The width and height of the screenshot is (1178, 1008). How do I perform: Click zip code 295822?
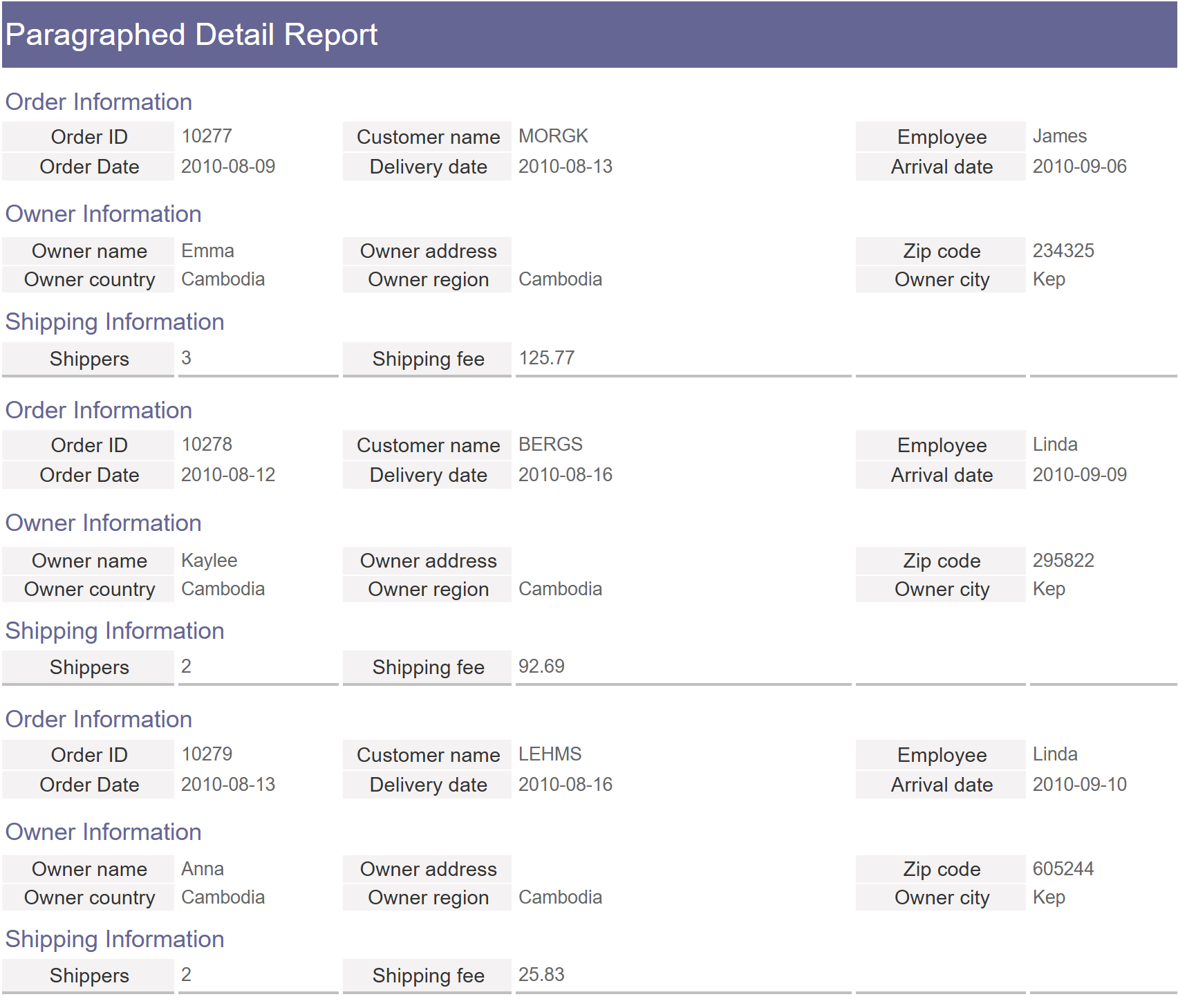[1063, 561]
